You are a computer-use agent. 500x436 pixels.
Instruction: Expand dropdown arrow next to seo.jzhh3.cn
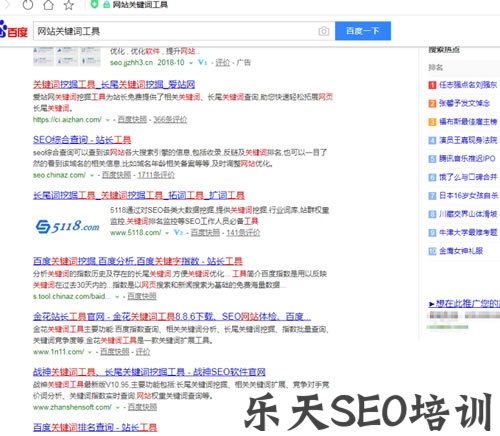pyautogui.click(x=191, y=63)
